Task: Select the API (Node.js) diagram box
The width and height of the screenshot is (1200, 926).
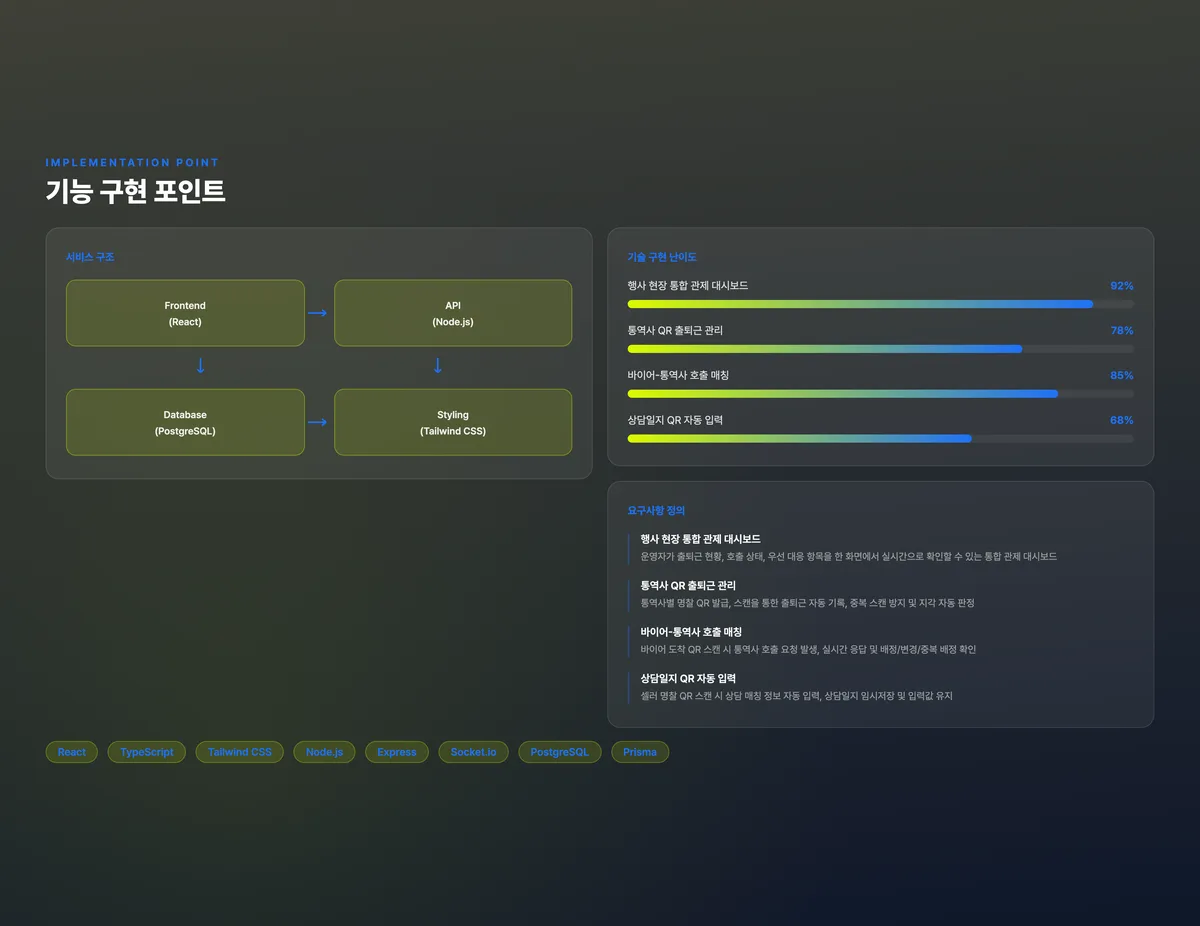Action: (453, 313)
